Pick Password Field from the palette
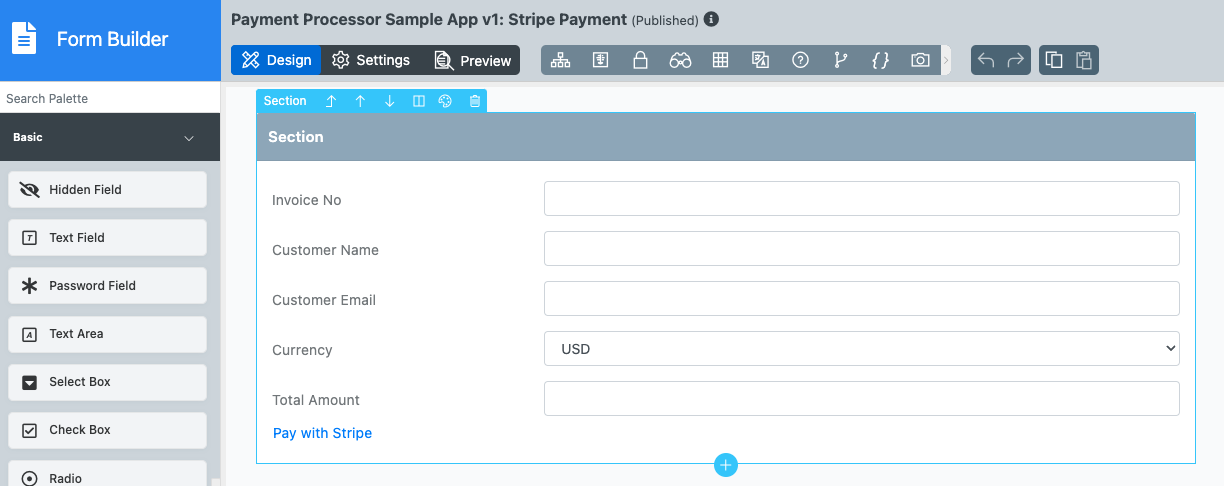The image size is (1224, 486). (x=107, y=285)
